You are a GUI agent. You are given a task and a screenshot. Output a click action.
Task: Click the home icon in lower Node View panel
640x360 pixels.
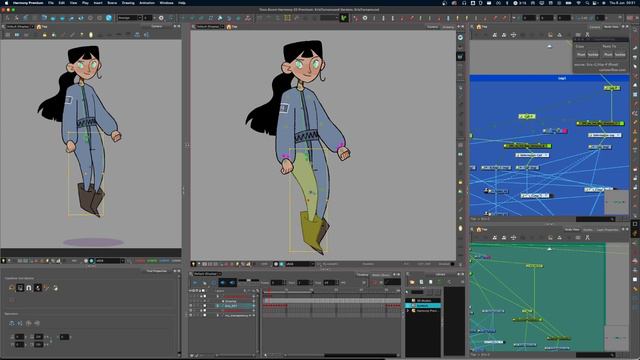479,230
